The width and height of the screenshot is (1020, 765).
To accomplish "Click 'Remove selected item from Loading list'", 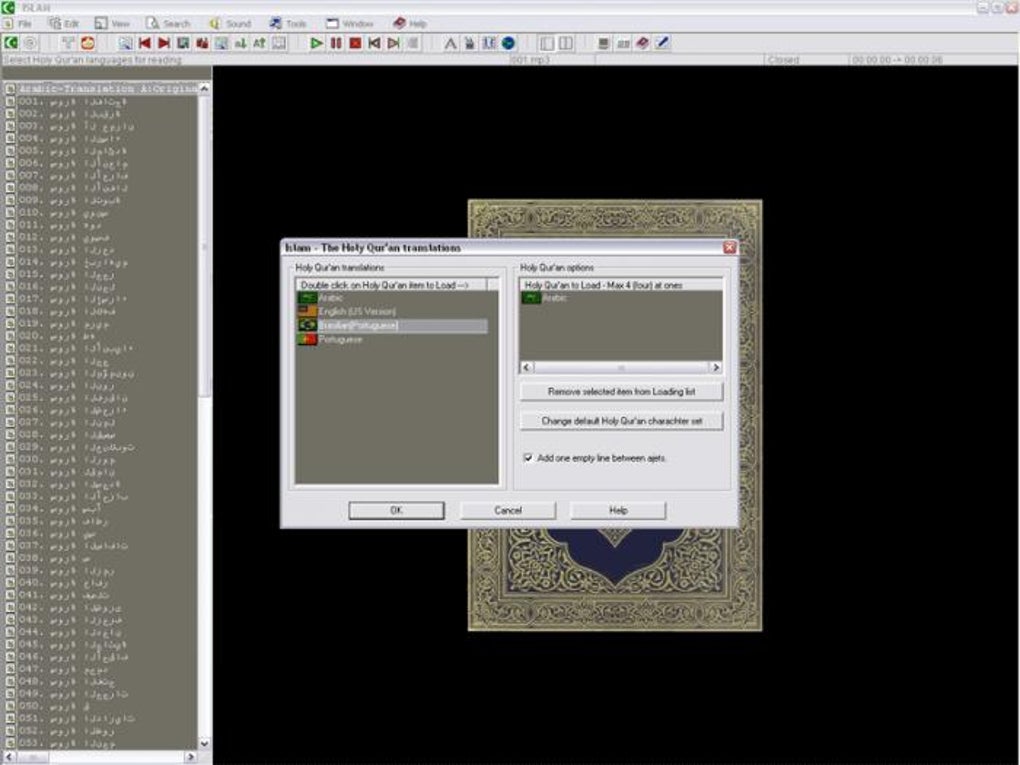I will click(x=621, y=392).
